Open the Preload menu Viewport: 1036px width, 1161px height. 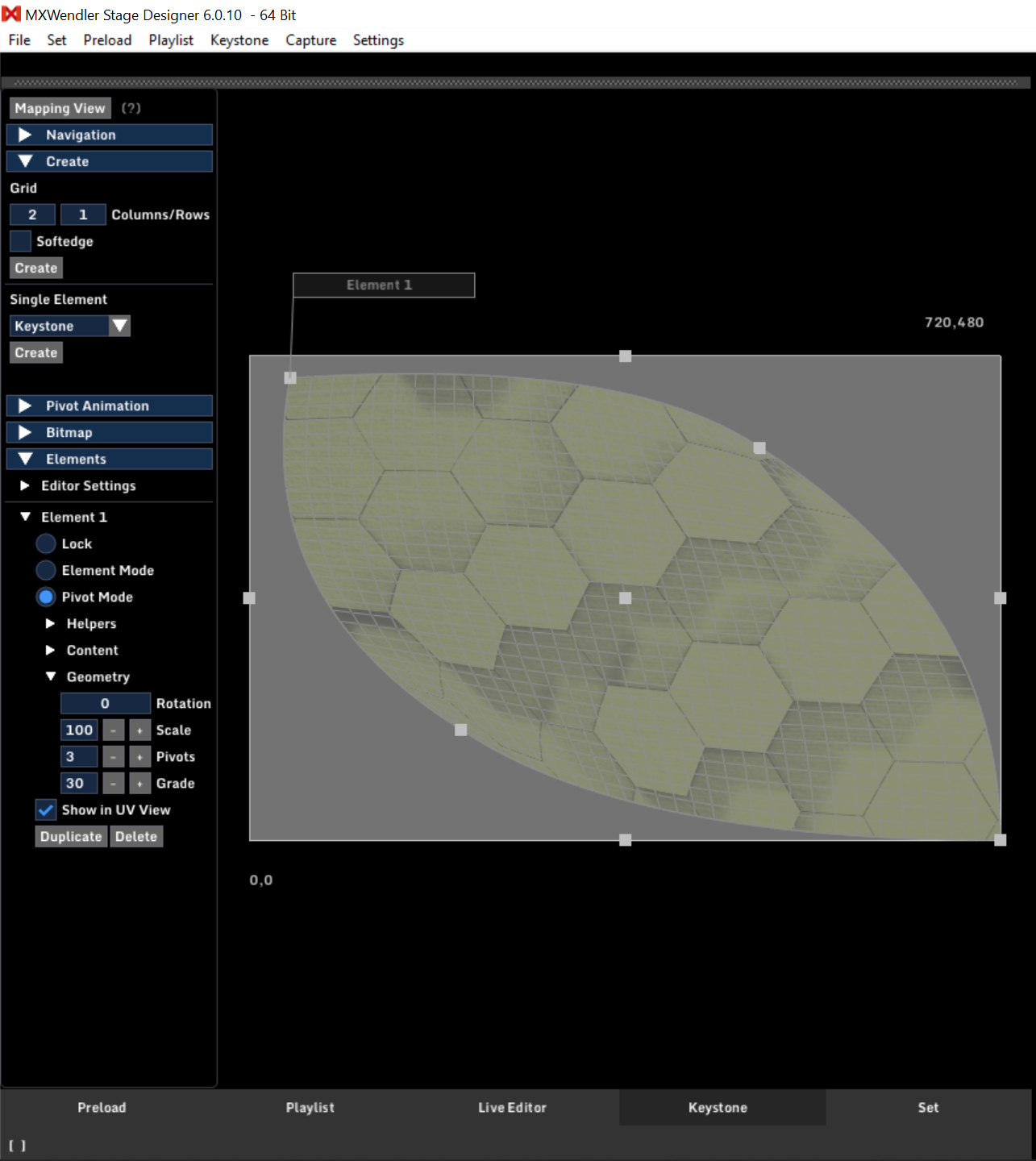pos(107,40)
